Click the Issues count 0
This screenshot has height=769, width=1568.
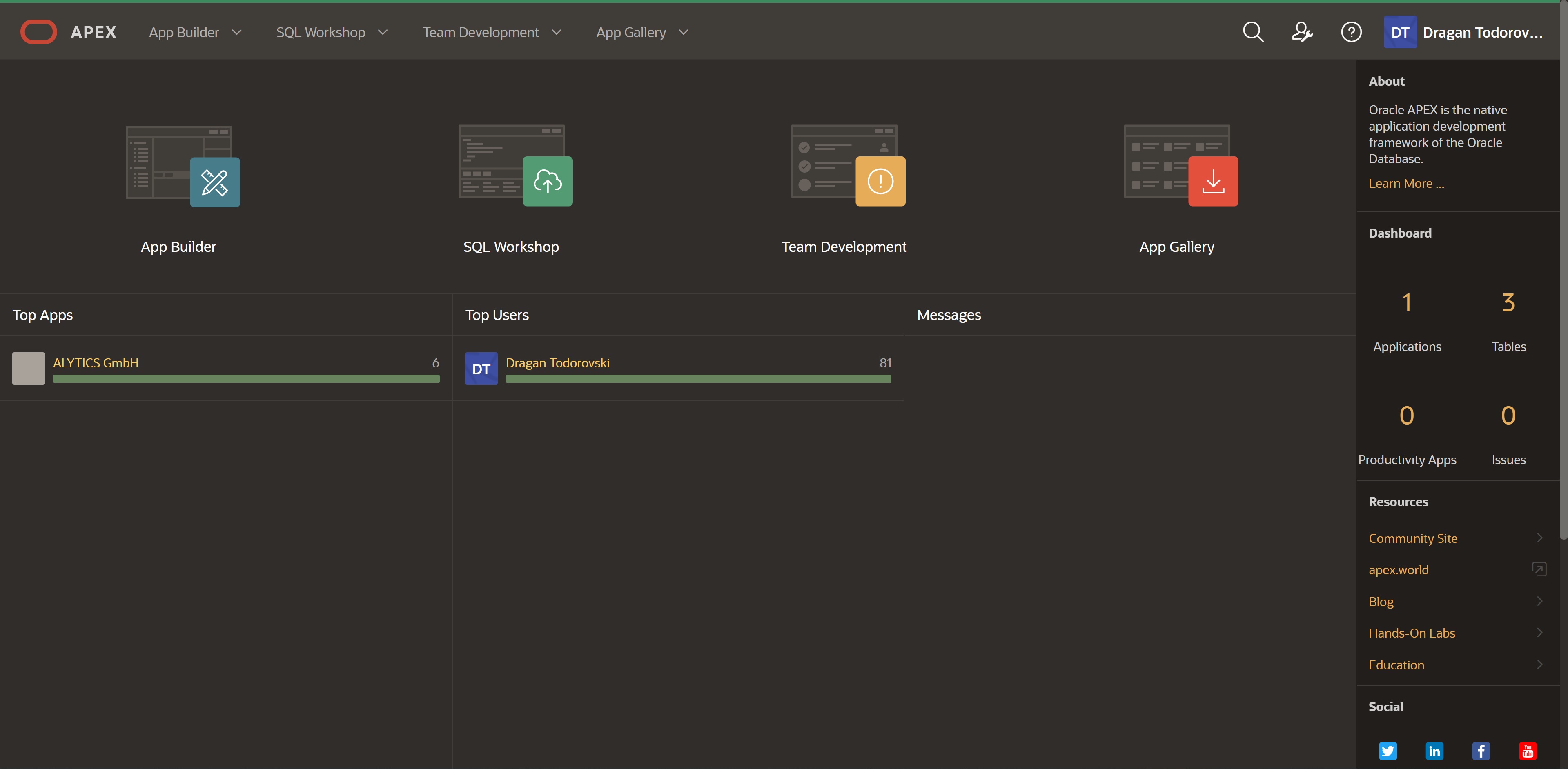(1508, 416)
